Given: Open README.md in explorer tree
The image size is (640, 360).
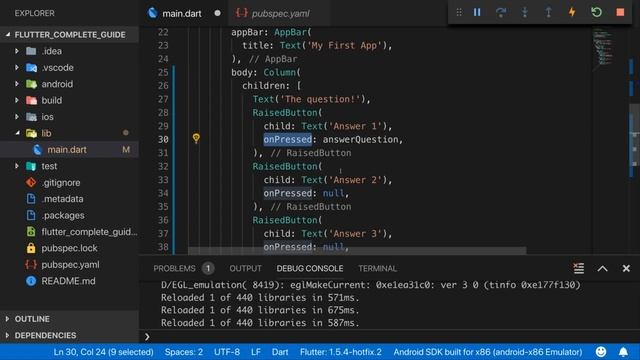Looking at the screenshot, I should tap(69, 281).
